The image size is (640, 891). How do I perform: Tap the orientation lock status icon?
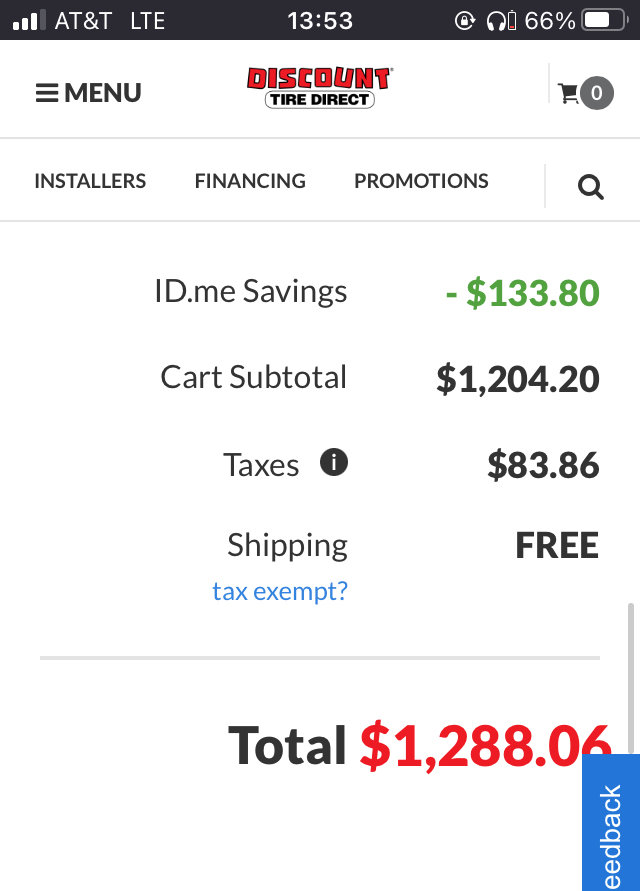click(x=464, y=21)
